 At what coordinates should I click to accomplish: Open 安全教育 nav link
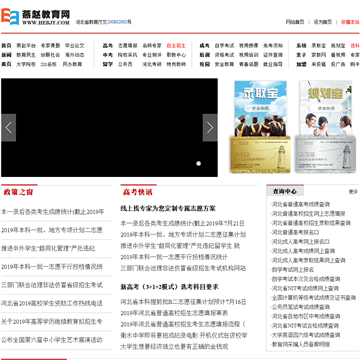pos(224,64)
